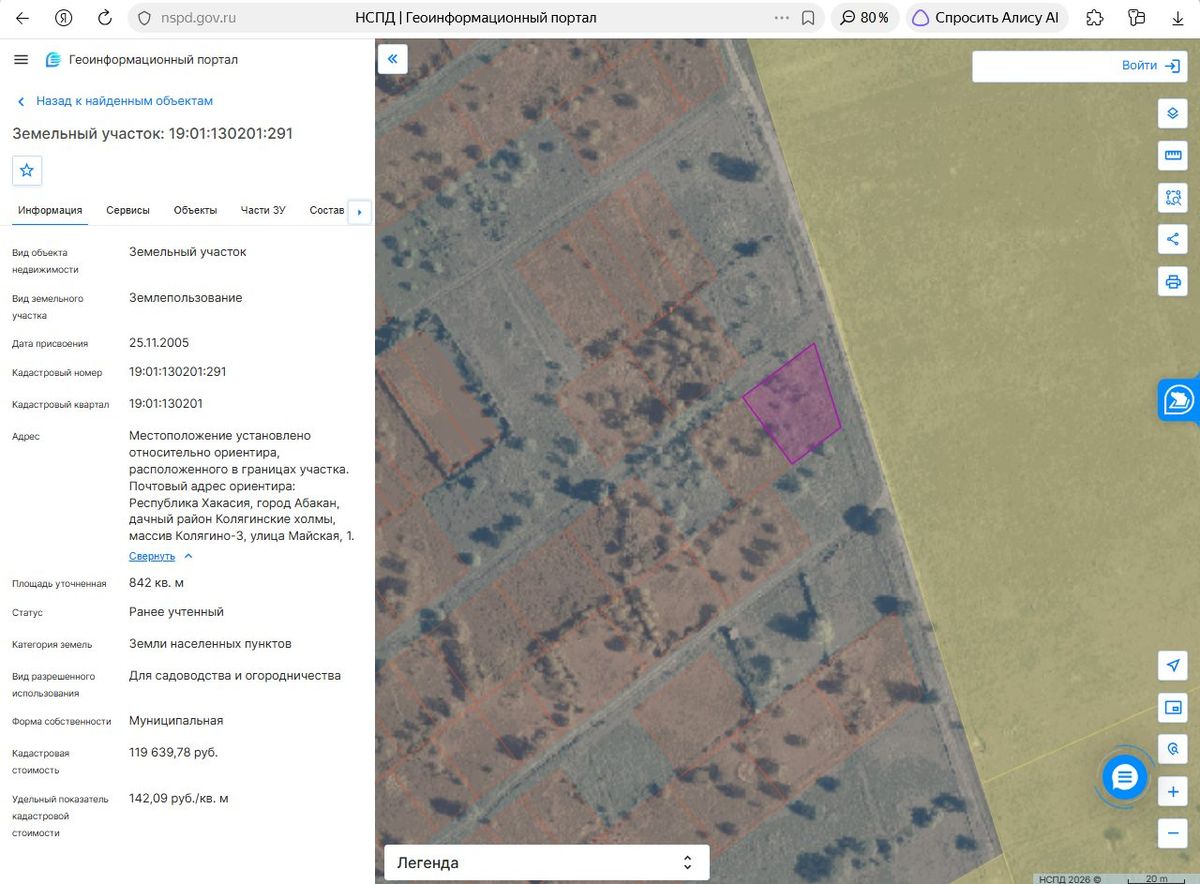Click the cadastral cost 119 639,78 руб.
Image resolution: width=1200 pixels, height=884 pixels.
(173, 752)
